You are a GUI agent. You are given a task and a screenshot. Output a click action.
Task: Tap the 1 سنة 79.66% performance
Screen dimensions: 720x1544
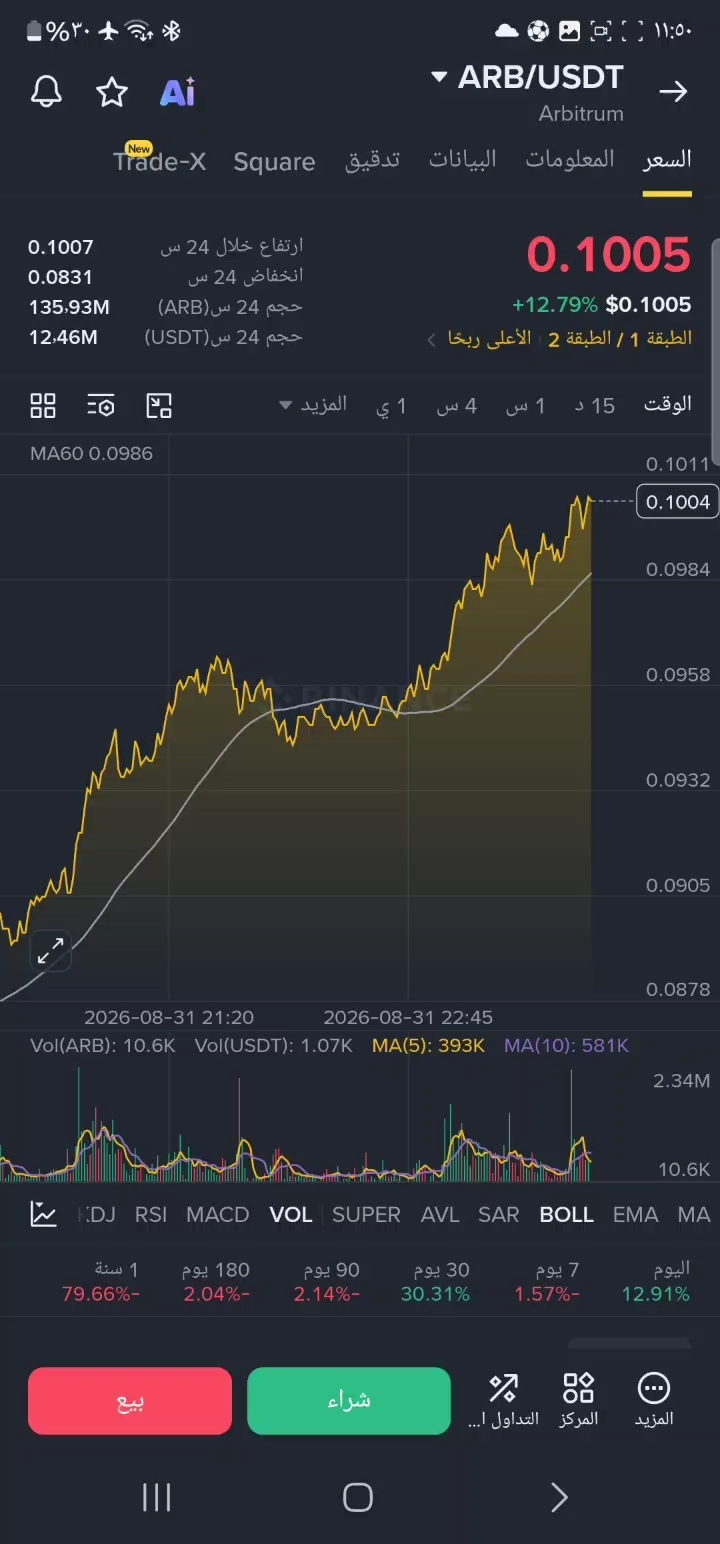click(x=100, y=1282)
